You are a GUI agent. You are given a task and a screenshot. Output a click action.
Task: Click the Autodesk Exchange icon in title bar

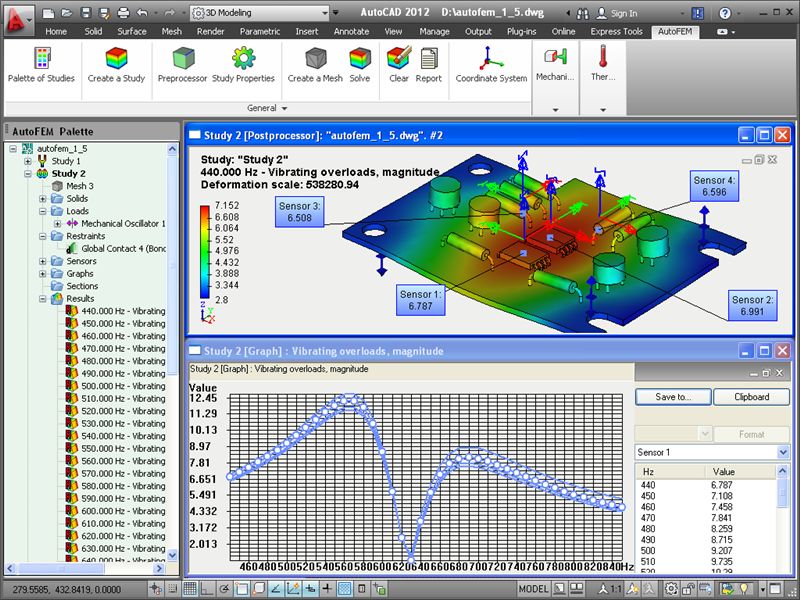point(697,13)
